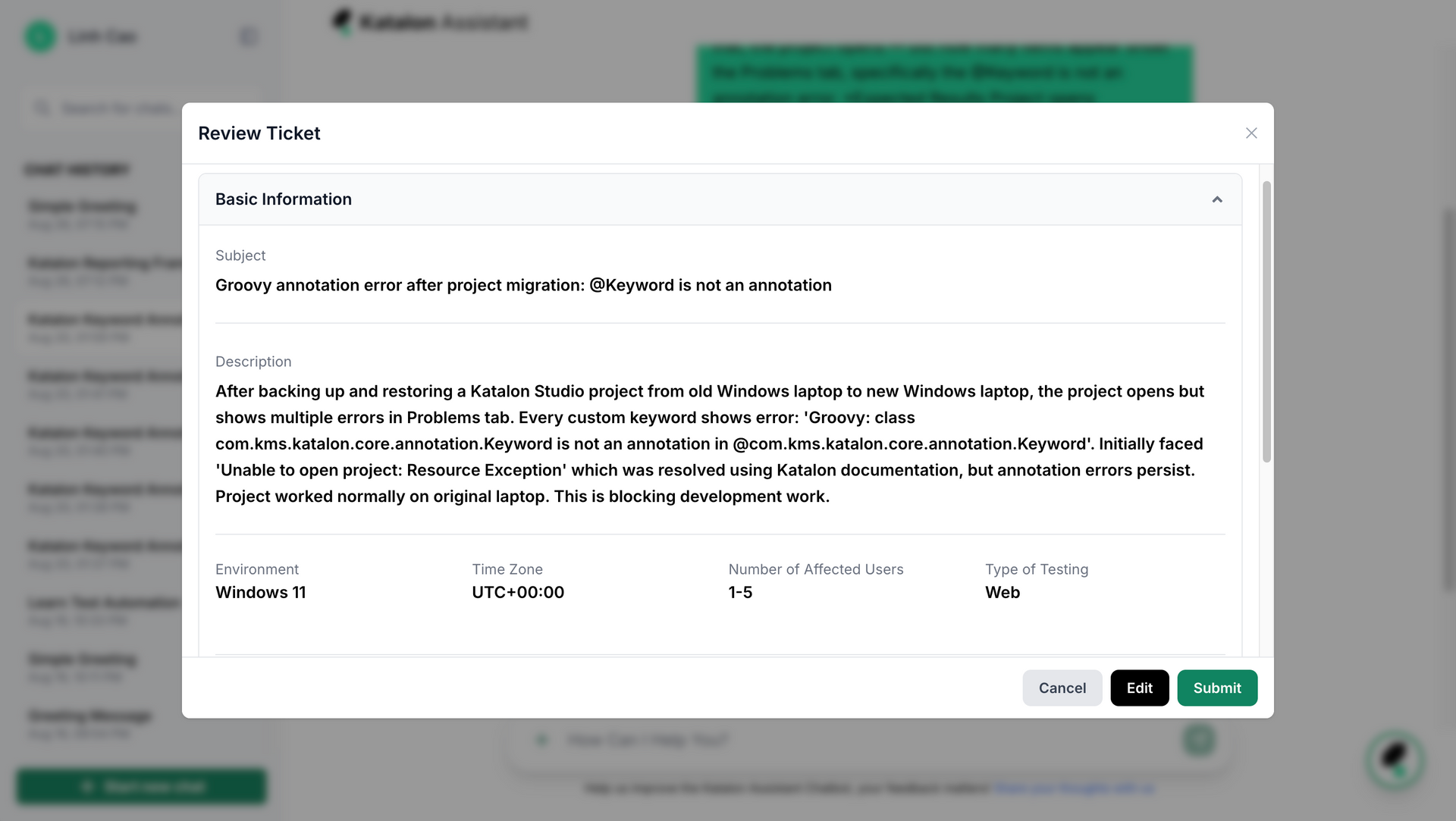Click the dialog's vertical scrollbar thumb

point(1266,322)
